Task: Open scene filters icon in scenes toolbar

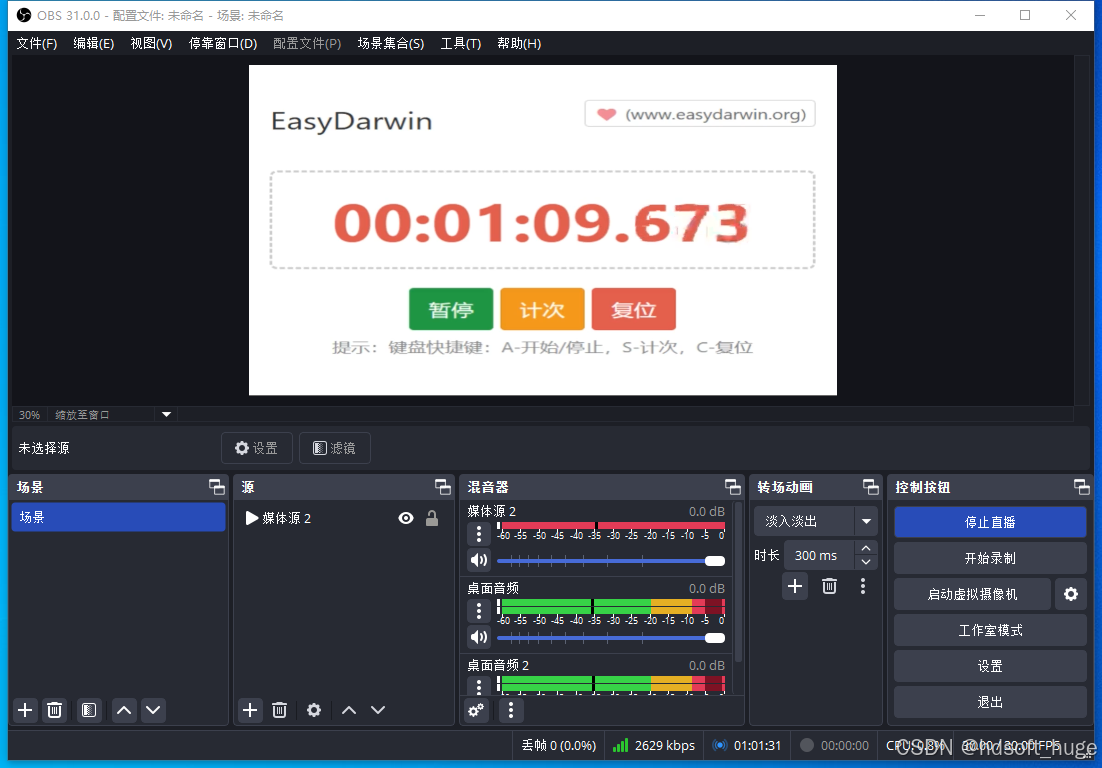Action: pyautogui.click(x=89, y=710)
